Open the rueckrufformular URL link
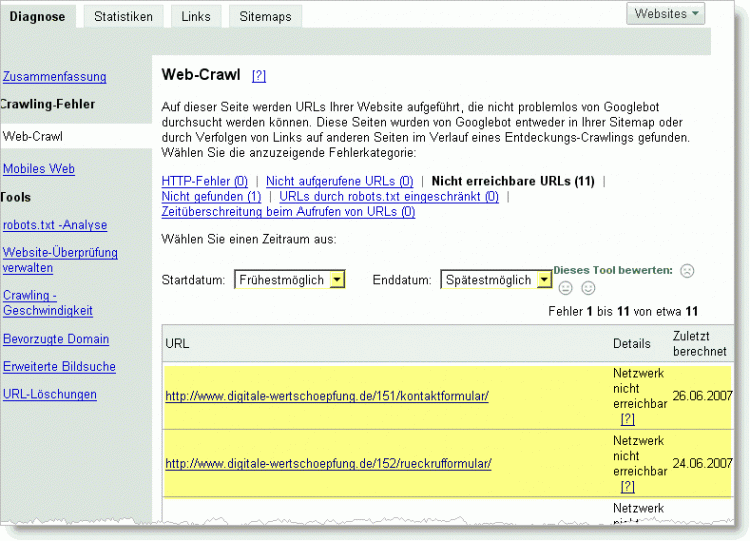Image resolution: width=750 pixels, height=541 pixels. tap(328, 464)
